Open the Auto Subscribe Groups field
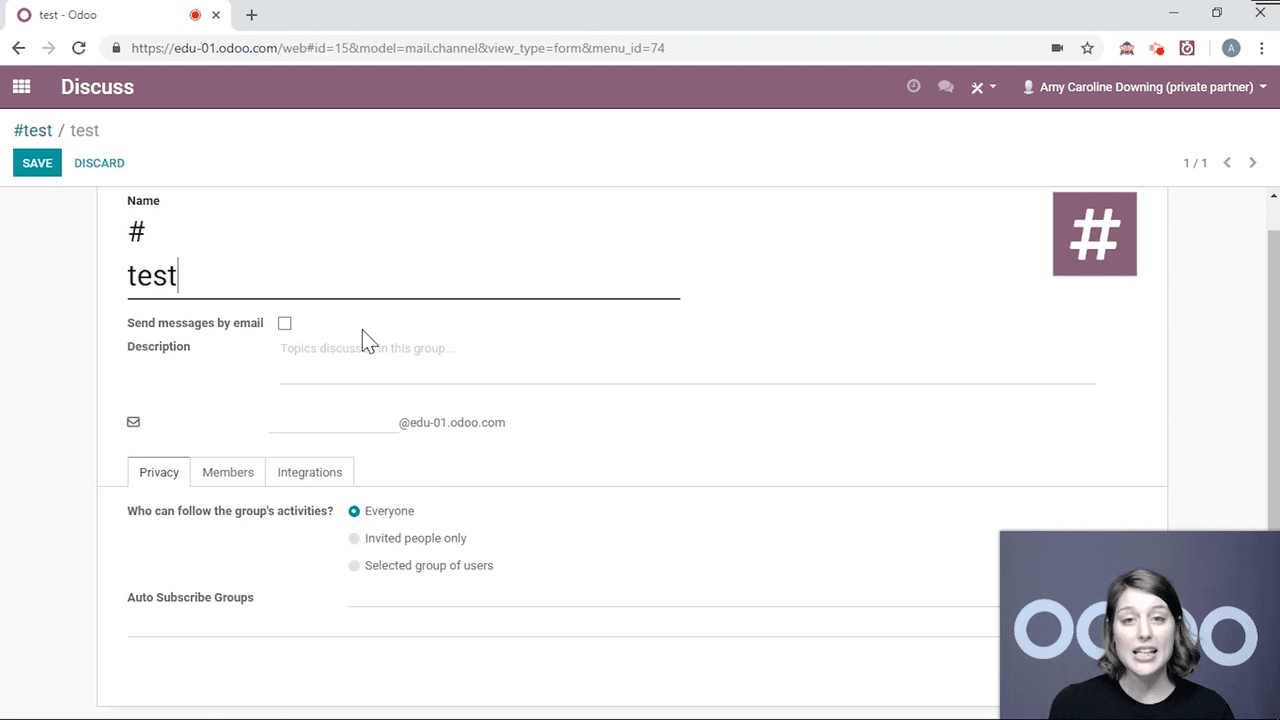This screenshot has width=1280, height=720. pos(670,597)
